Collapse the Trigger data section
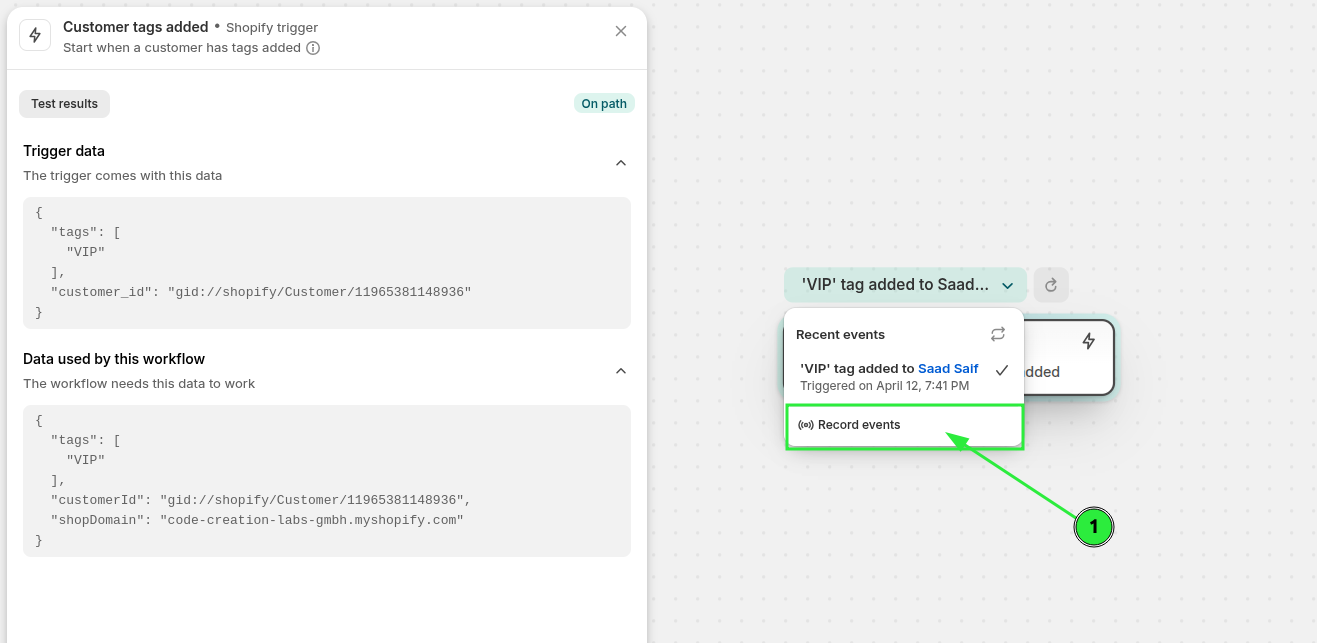Viewport: 1317px width, 643px height. pyautogui.click(x=620, y=163)
